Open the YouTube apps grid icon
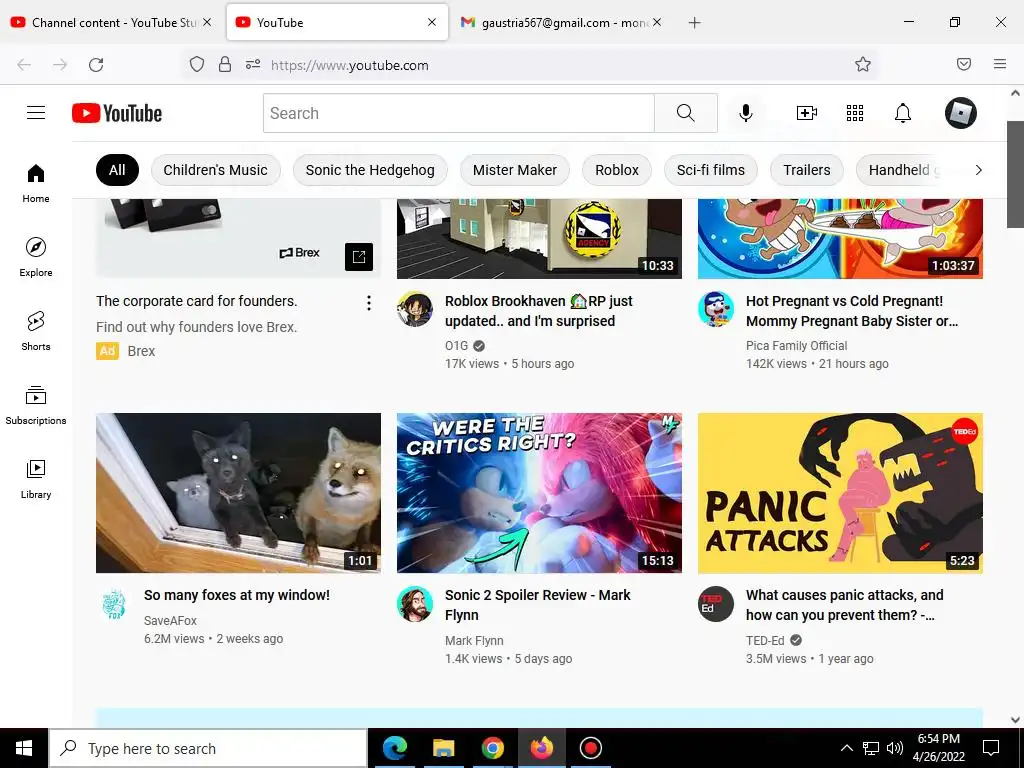The image size is (1024, 768). click(855, 113)
